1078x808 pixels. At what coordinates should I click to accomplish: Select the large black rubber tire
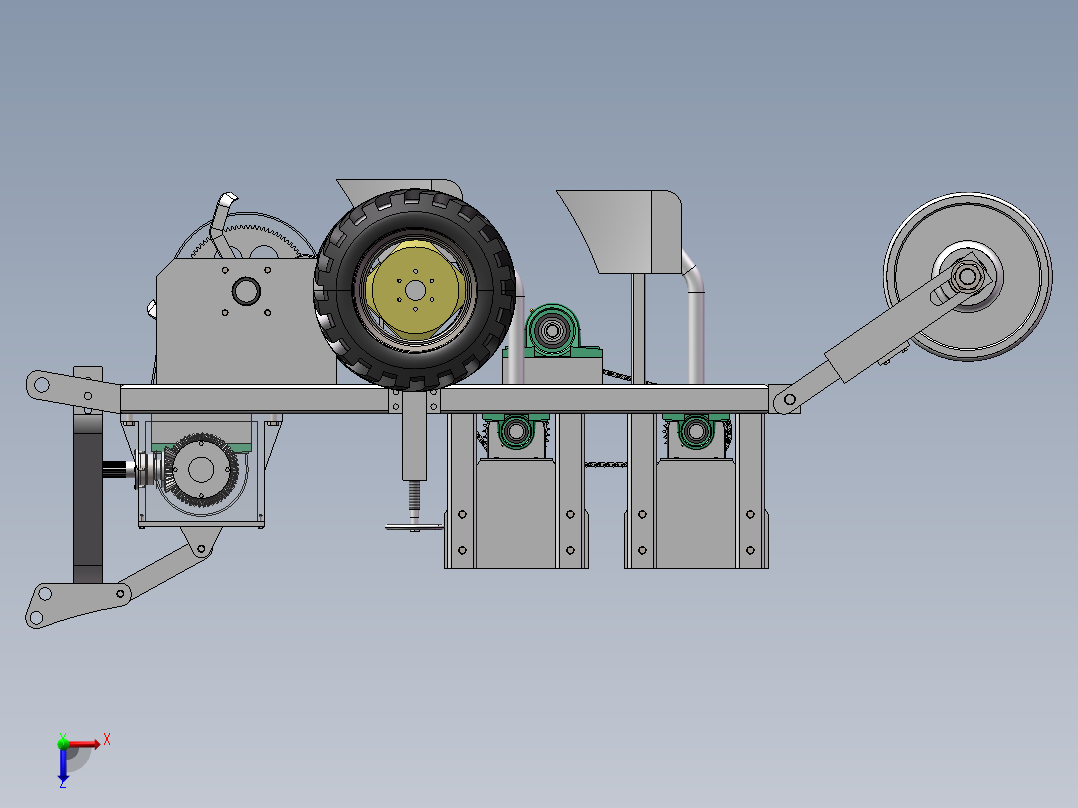pos(415,290)
